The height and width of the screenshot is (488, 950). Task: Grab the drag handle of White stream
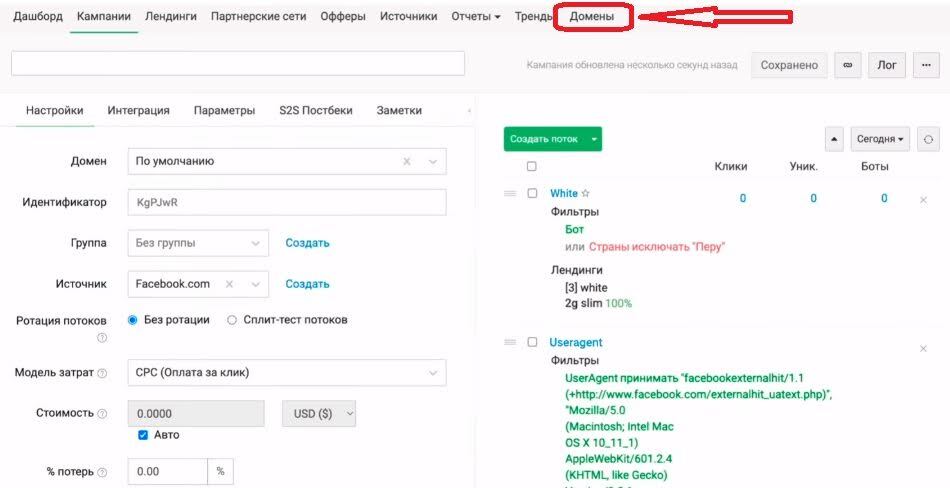(510, 193)
